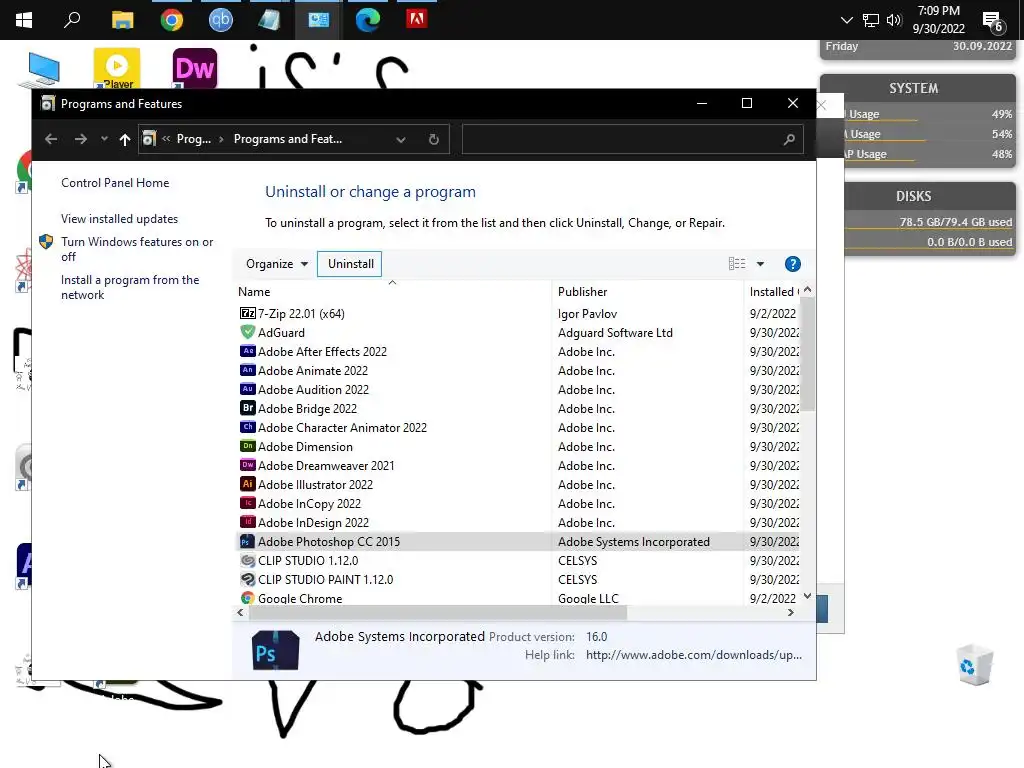1024x768 pixels.
Task: Open Turn Windows features on or off
Action: click(x=137, y=249)
